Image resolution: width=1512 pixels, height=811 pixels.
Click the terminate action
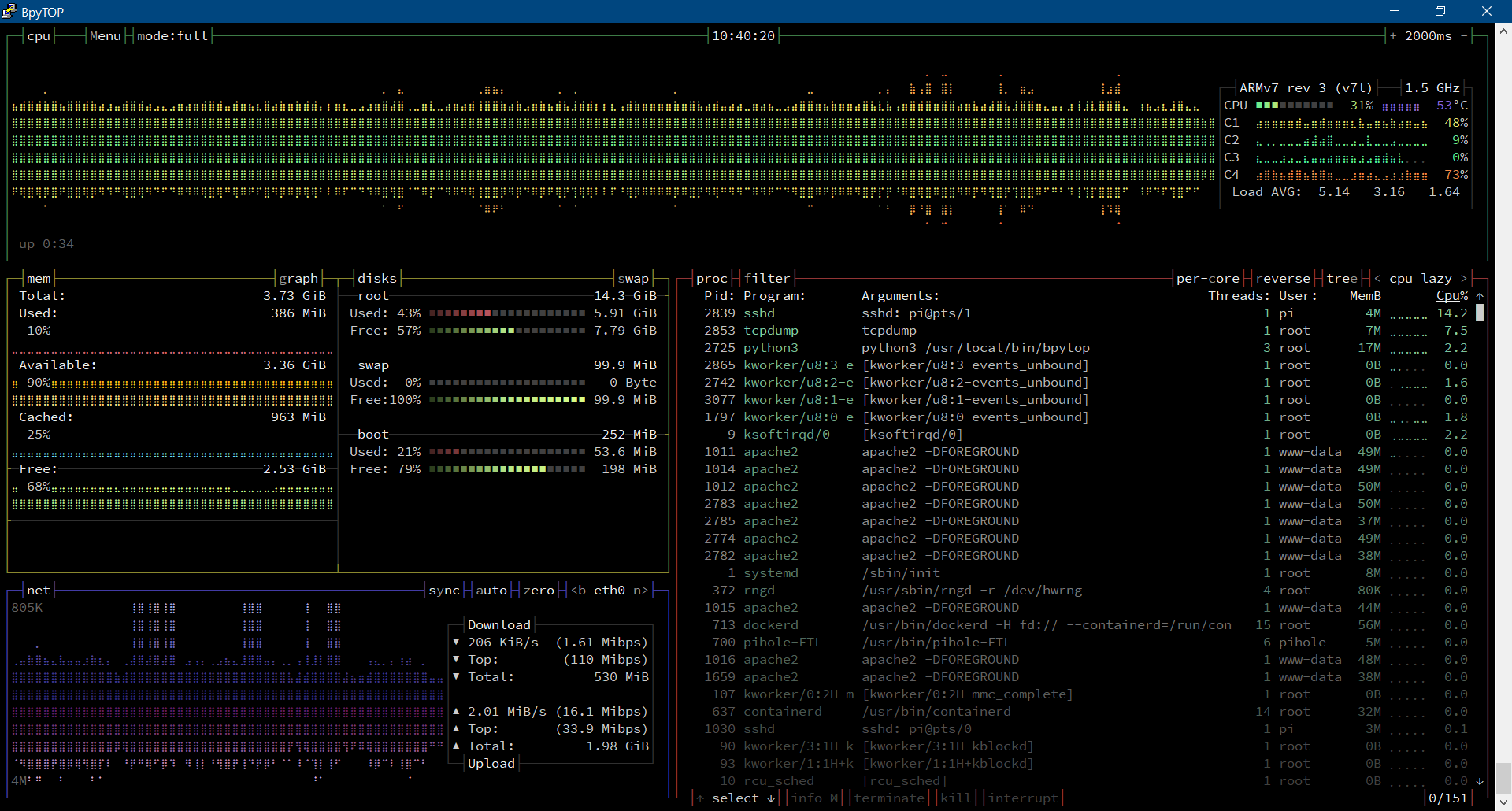[x=889, y=798]
